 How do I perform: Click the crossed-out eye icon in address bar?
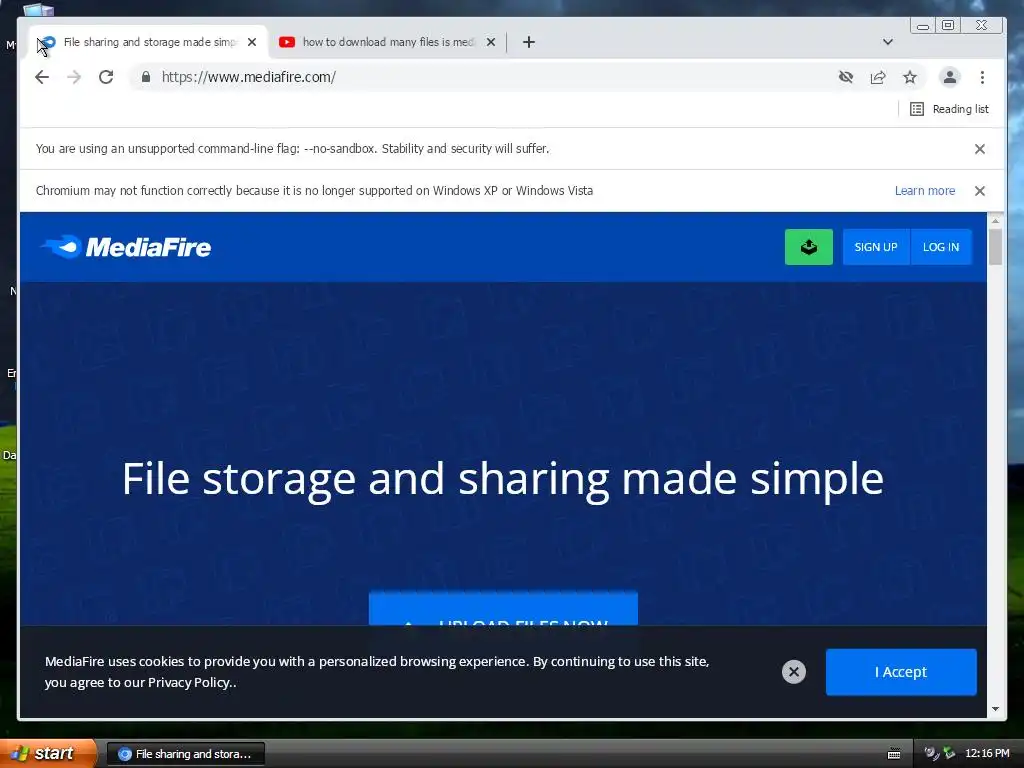click(846, 77)
